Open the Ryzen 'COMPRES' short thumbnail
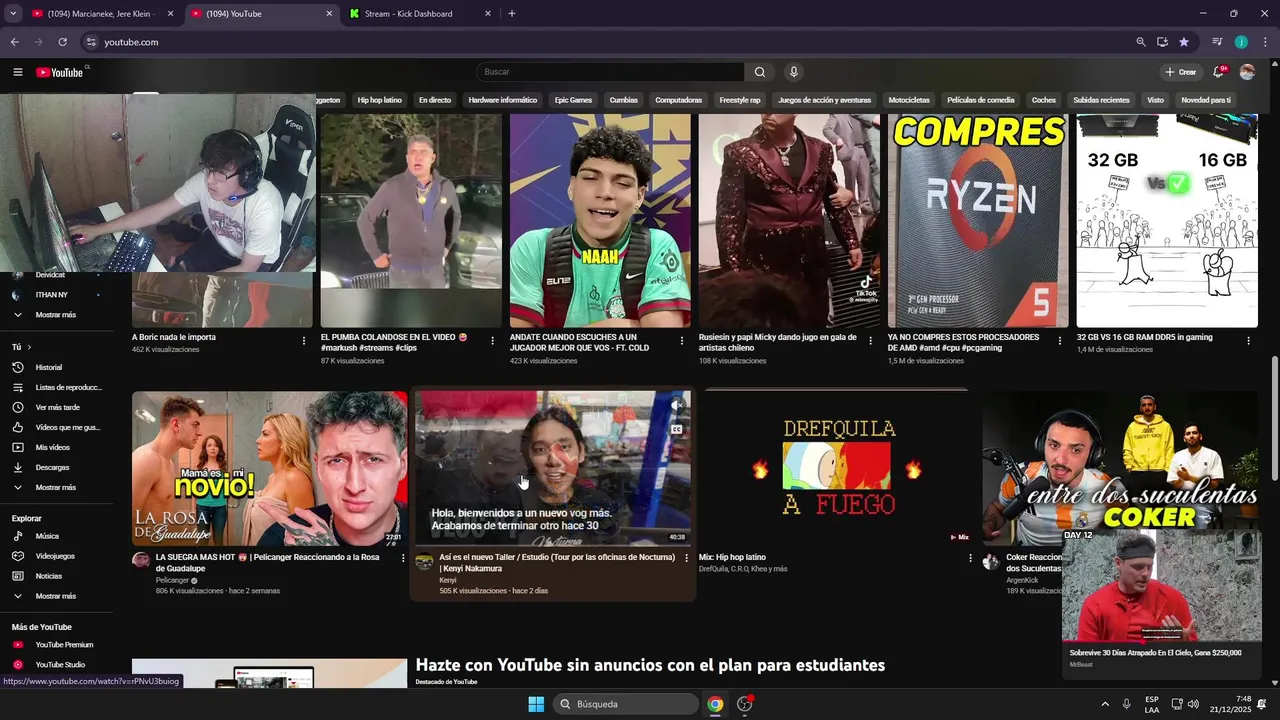 pyautogui.click(x=978, y=220)
